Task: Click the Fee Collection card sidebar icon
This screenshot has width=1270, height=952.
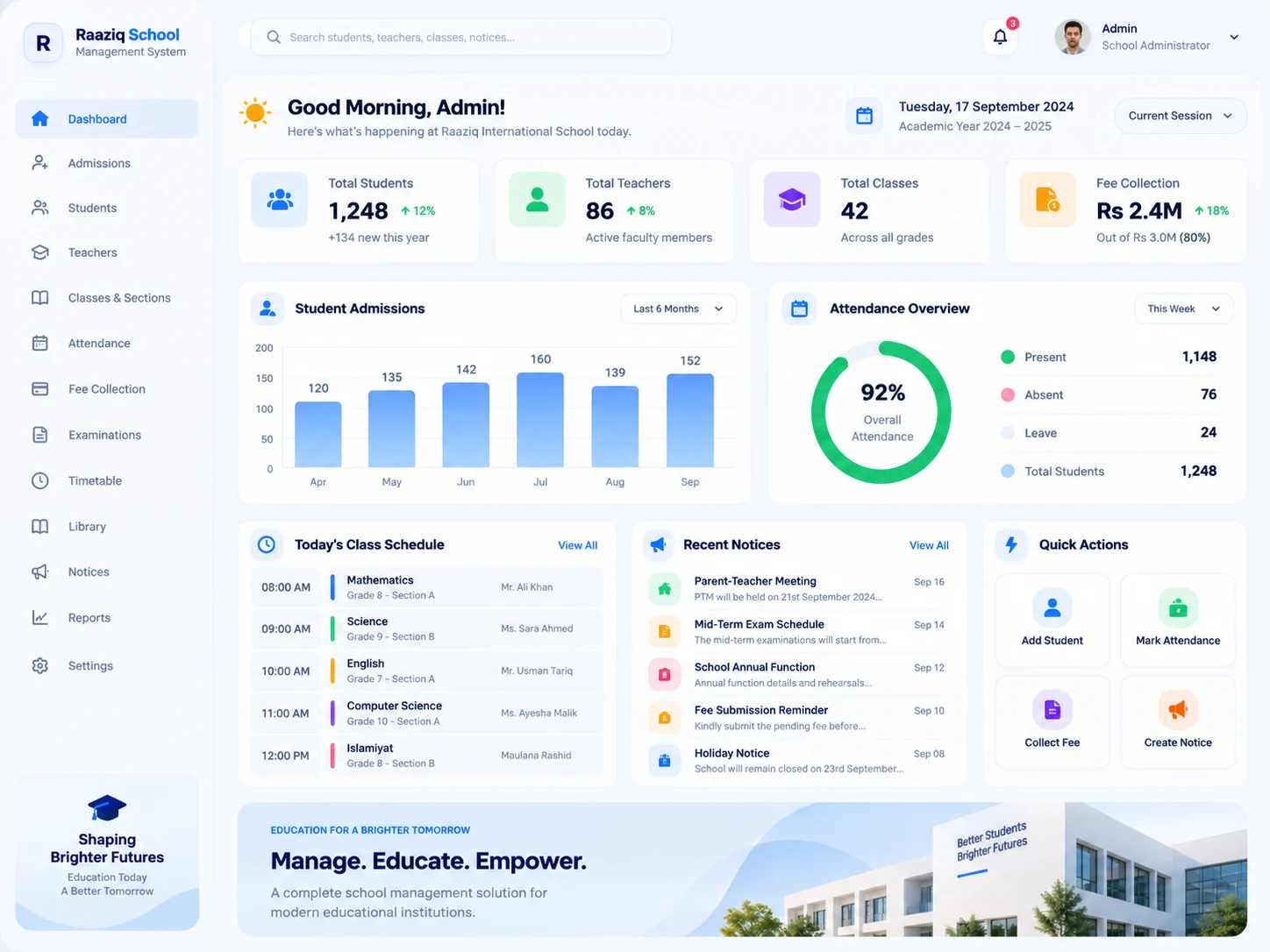Action: coord(39,389)
